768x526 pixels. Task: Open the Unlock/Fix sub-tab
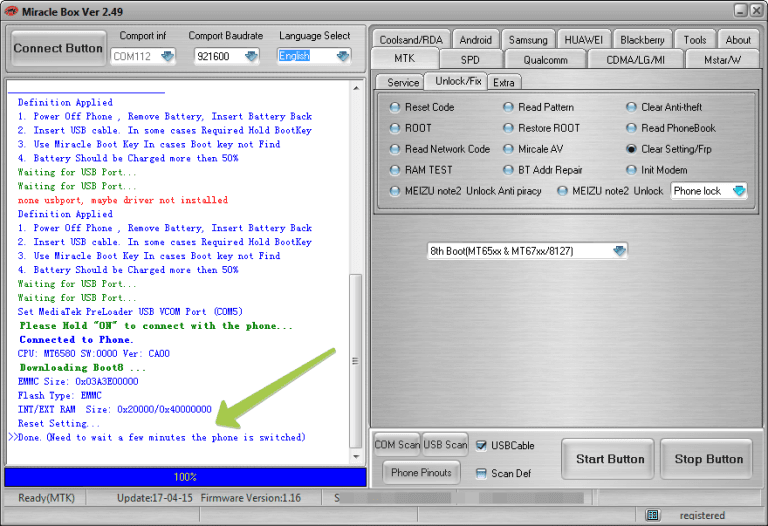[x=457, y=81]
